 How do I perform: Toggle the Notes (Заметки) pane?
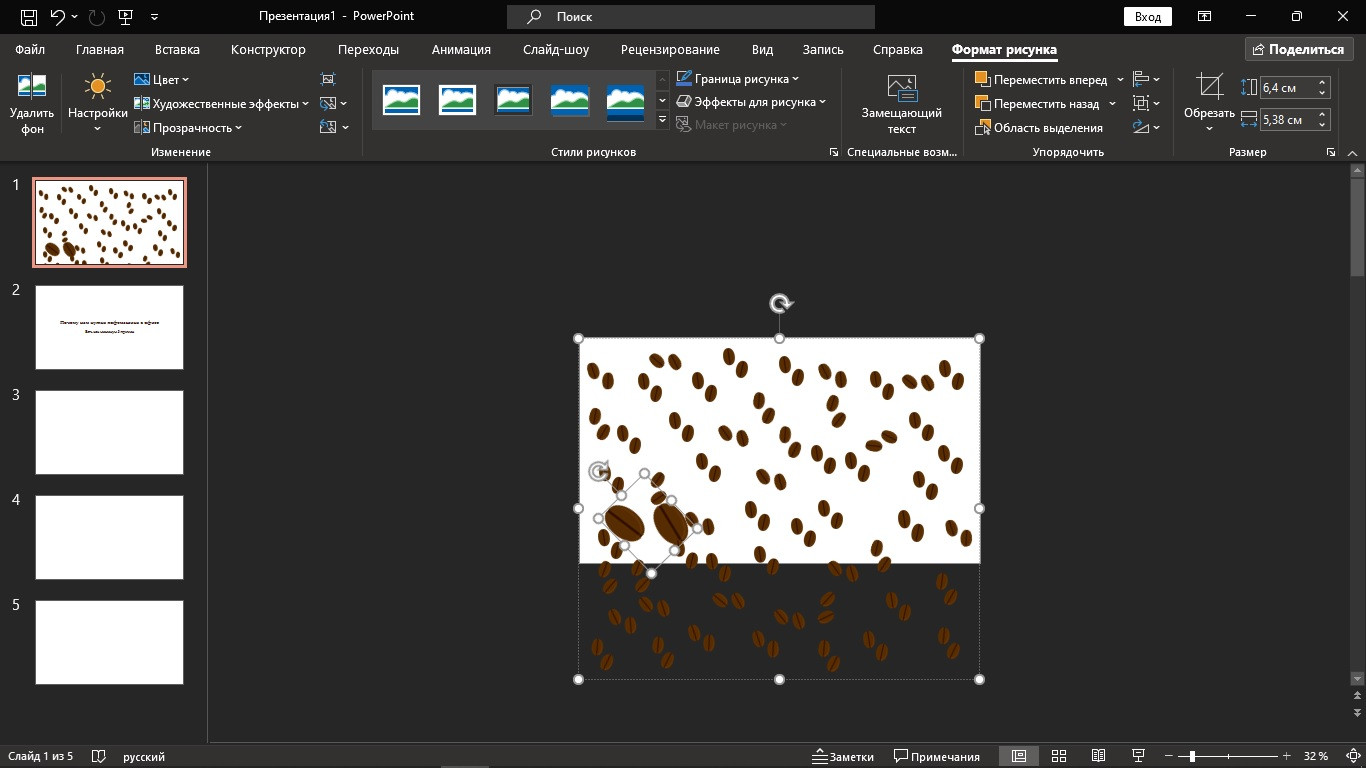(x=841, y=756)
